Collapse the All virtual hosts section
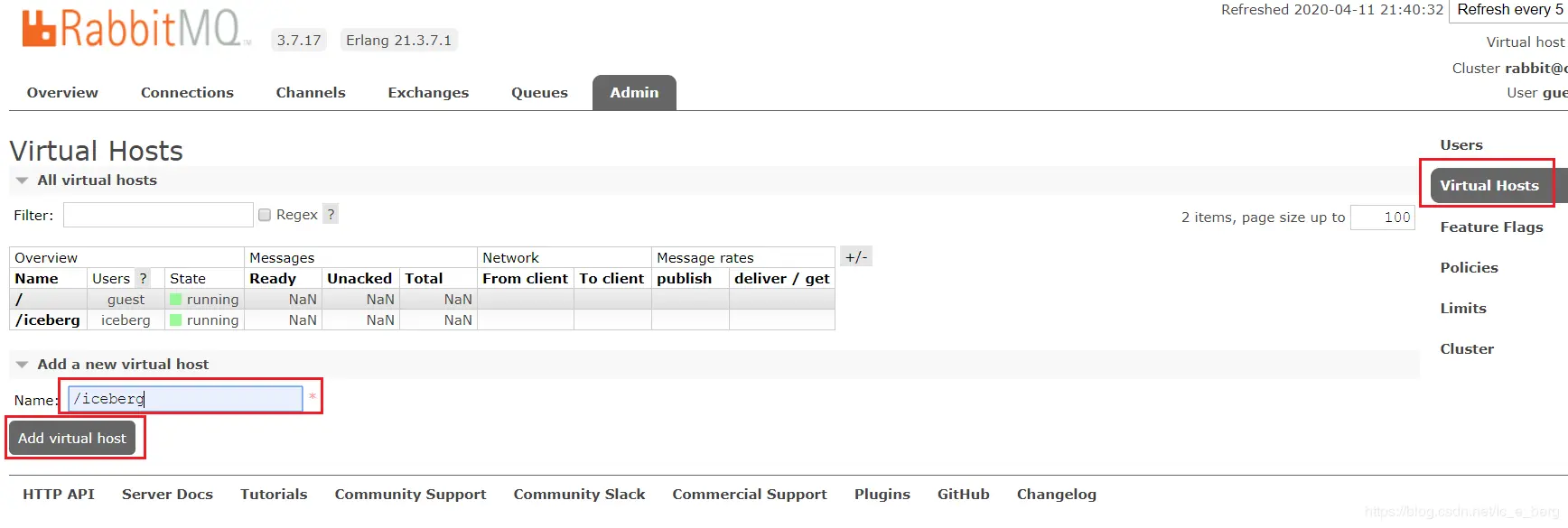This screenshot has width=1568, height=528. tap(87, 181)
